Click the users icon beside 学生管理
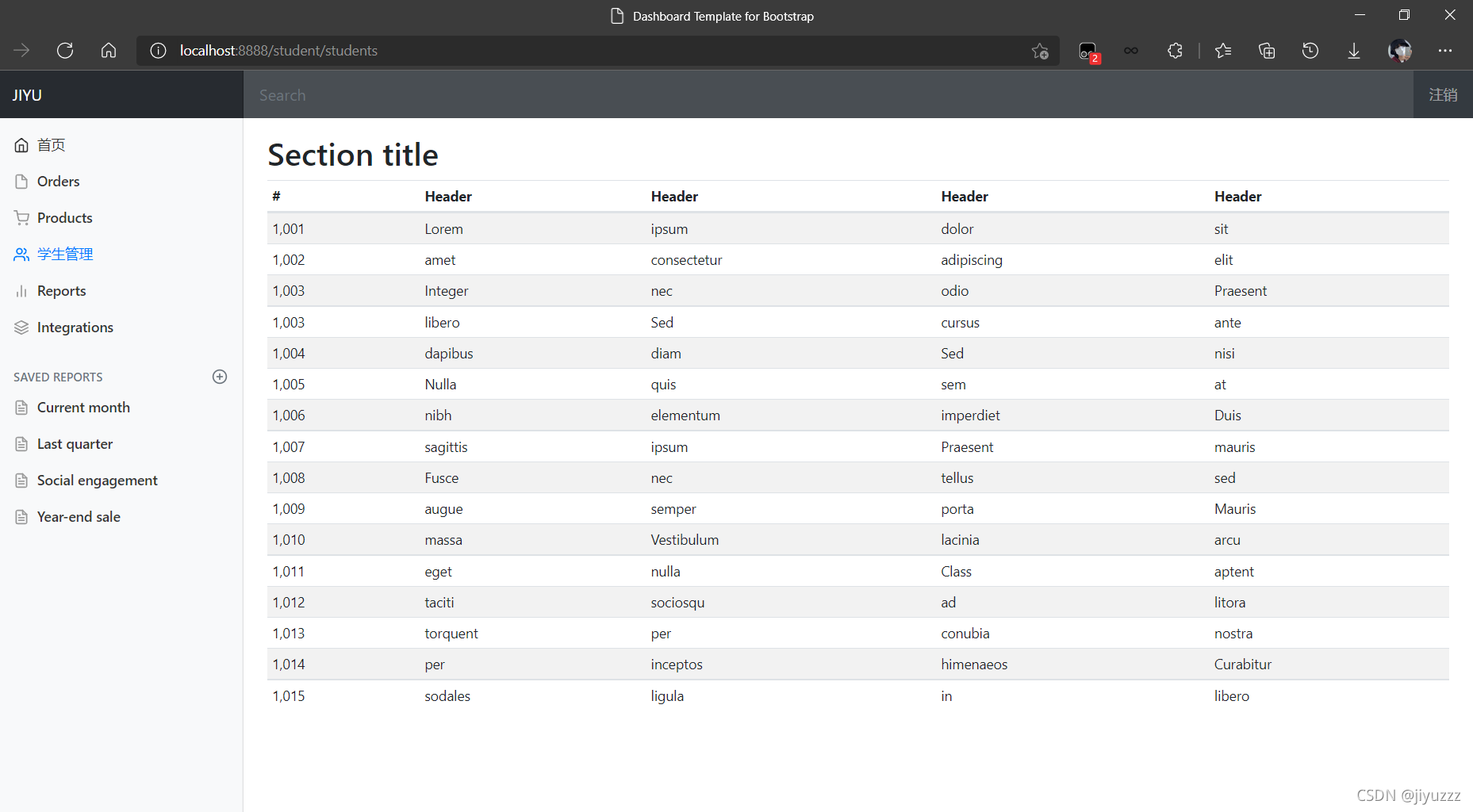Screen dimensions: 1473x812 click(x=21, y=255)
